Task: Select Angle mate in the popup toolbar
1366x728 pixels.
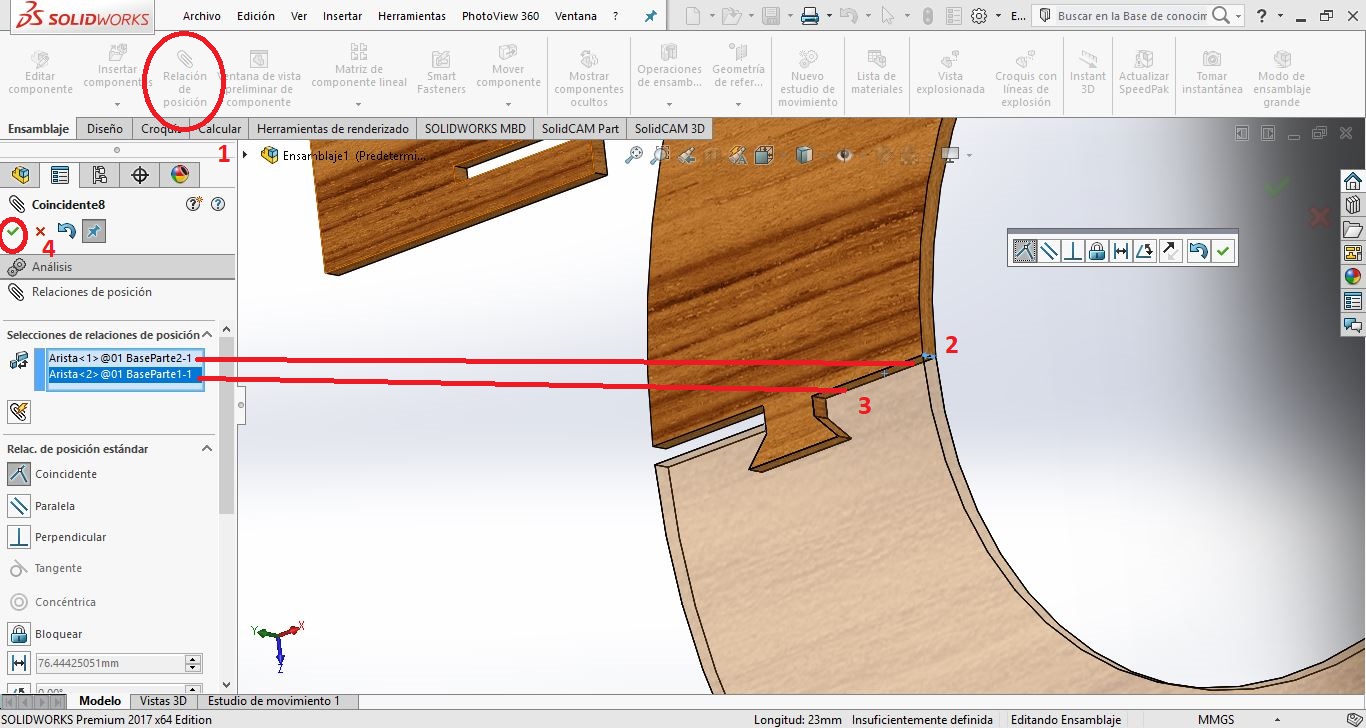Action: 1145,251
